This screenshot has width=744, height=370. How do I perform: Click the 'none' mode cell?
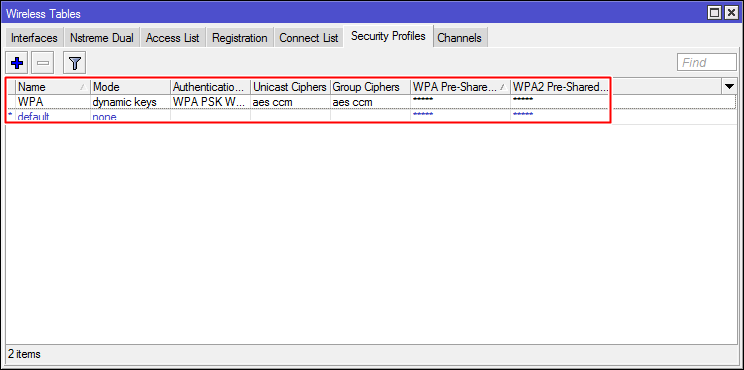tap(130, 117)
